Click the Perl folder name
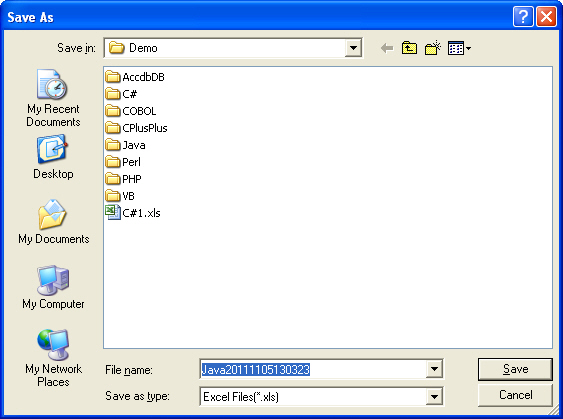The height and width of the screenshot is (419, 563). point(131,162)
